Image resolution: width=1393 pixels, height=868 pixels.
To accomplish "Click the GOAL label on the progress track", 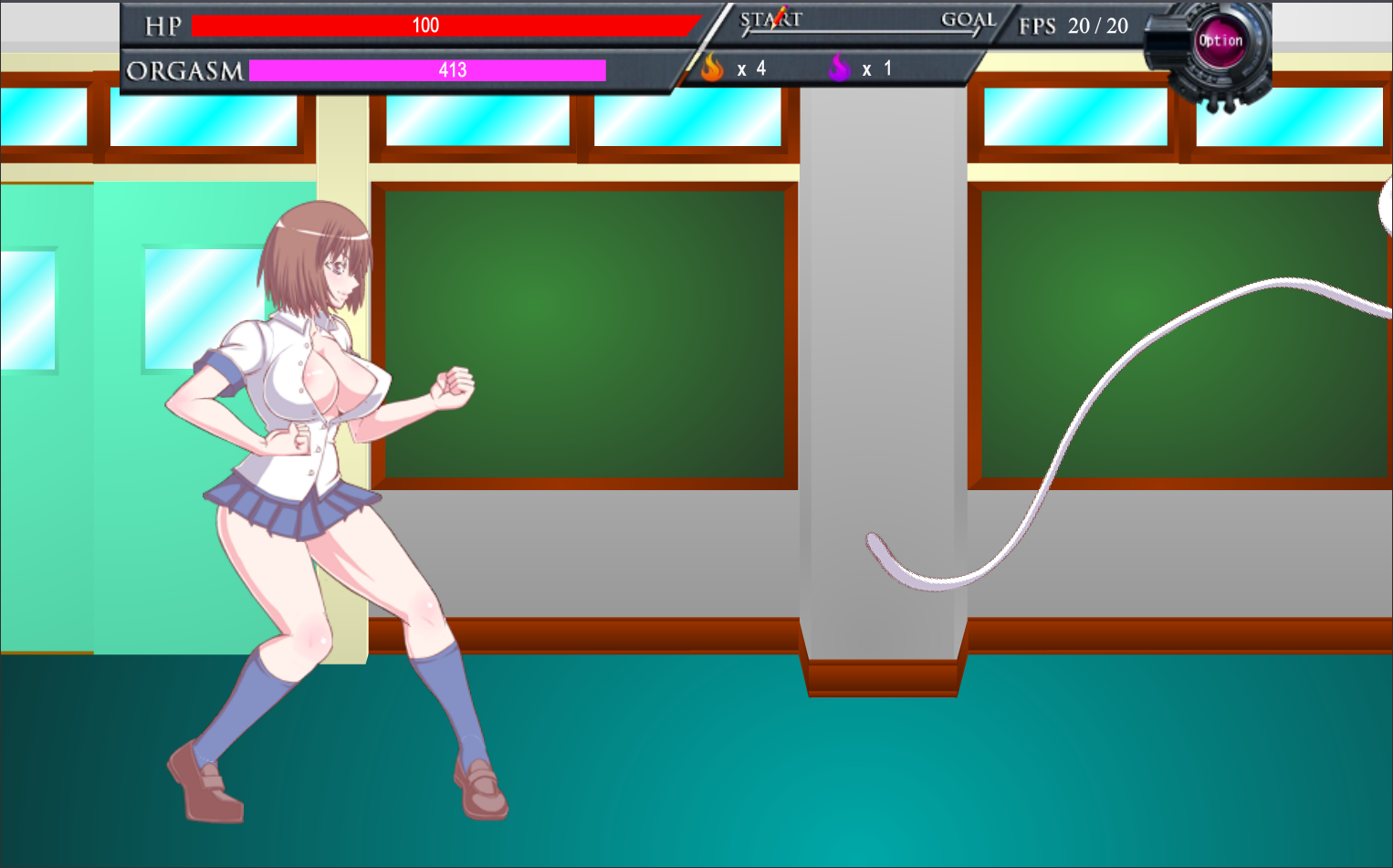I will (x=968, y=19).
